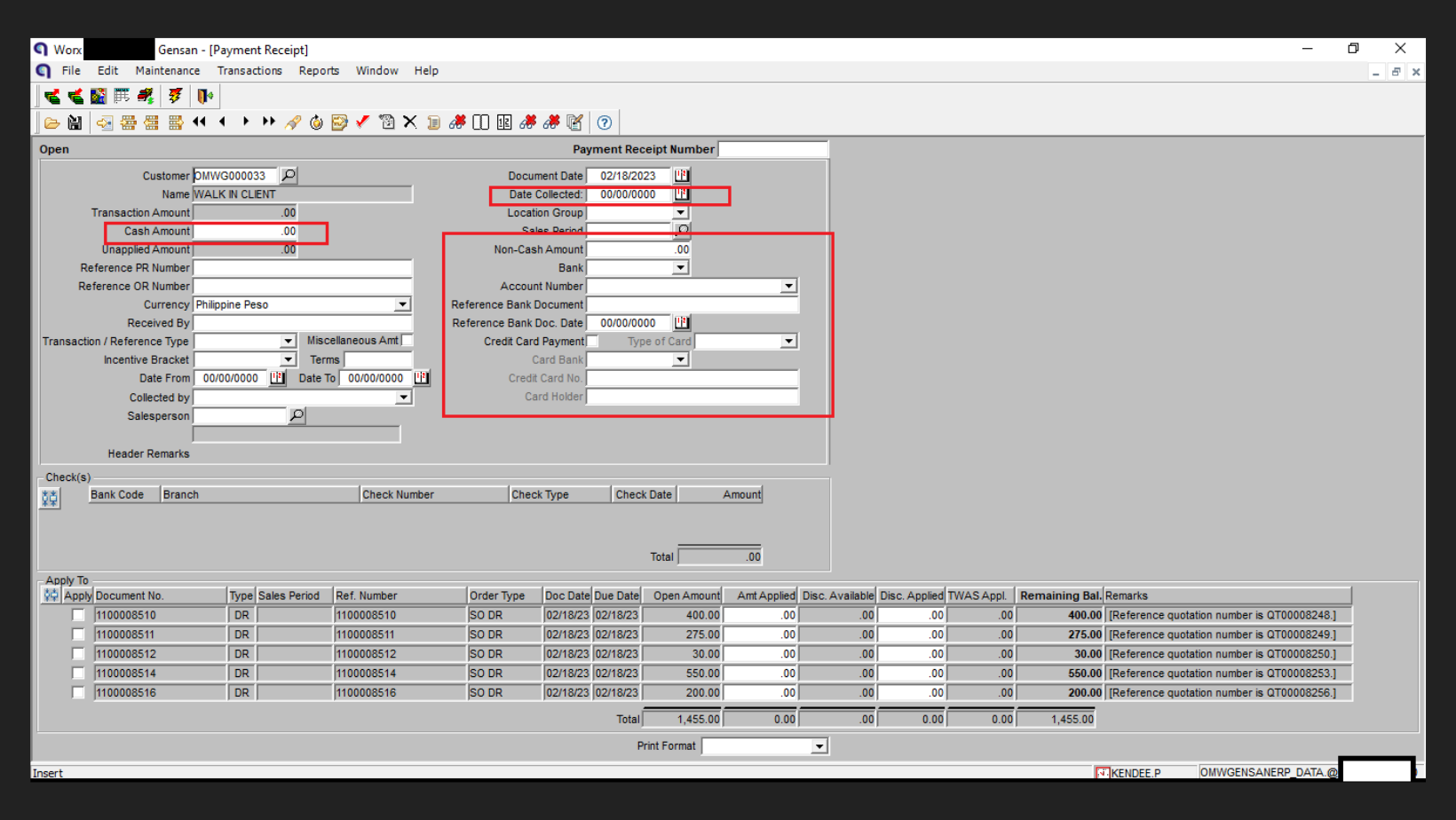Image resolution: width=1456 pixels, height=820 pixels.
Task: Go to last record with double-right arrows
Action: point(268,122)
